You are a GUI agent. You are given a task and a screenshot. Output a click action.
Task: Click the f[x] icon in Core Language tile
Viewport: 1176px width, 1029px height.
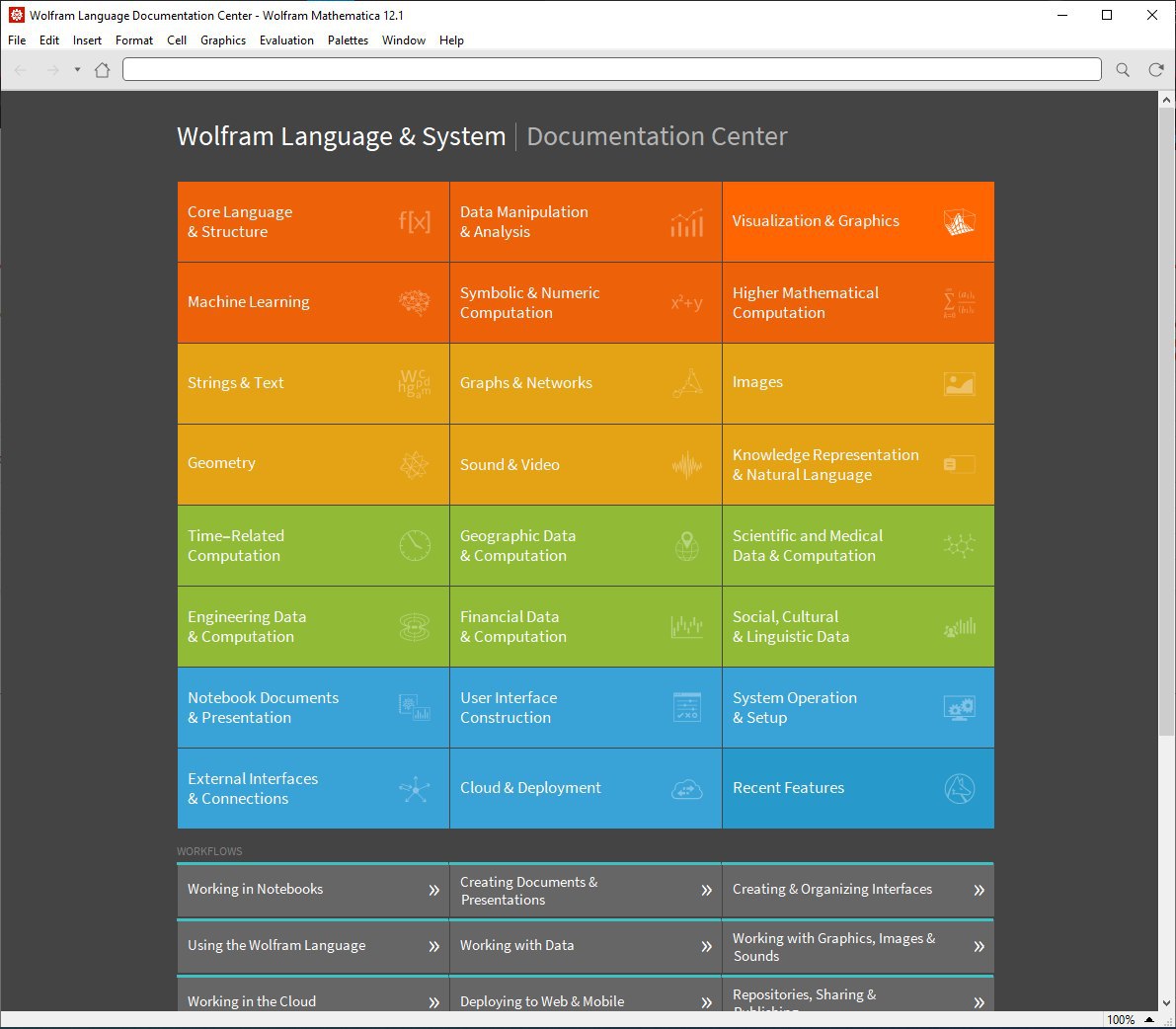click(414, 221)
